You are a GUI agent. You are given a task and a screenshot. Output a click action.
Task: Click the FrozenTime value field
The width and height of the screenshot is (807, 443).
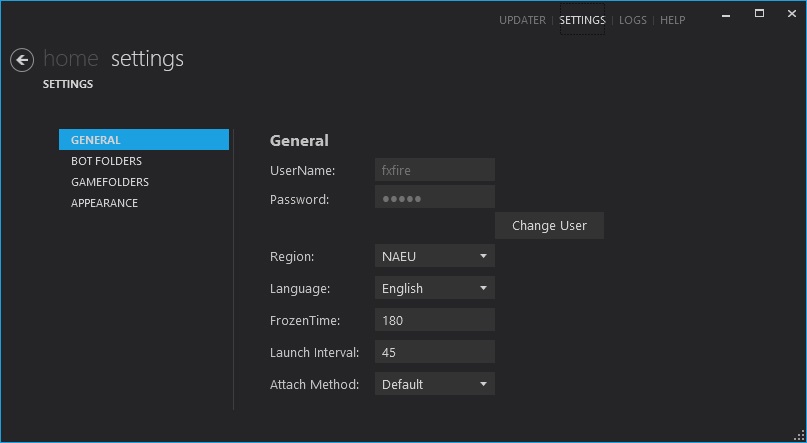[x=434, y=320]
